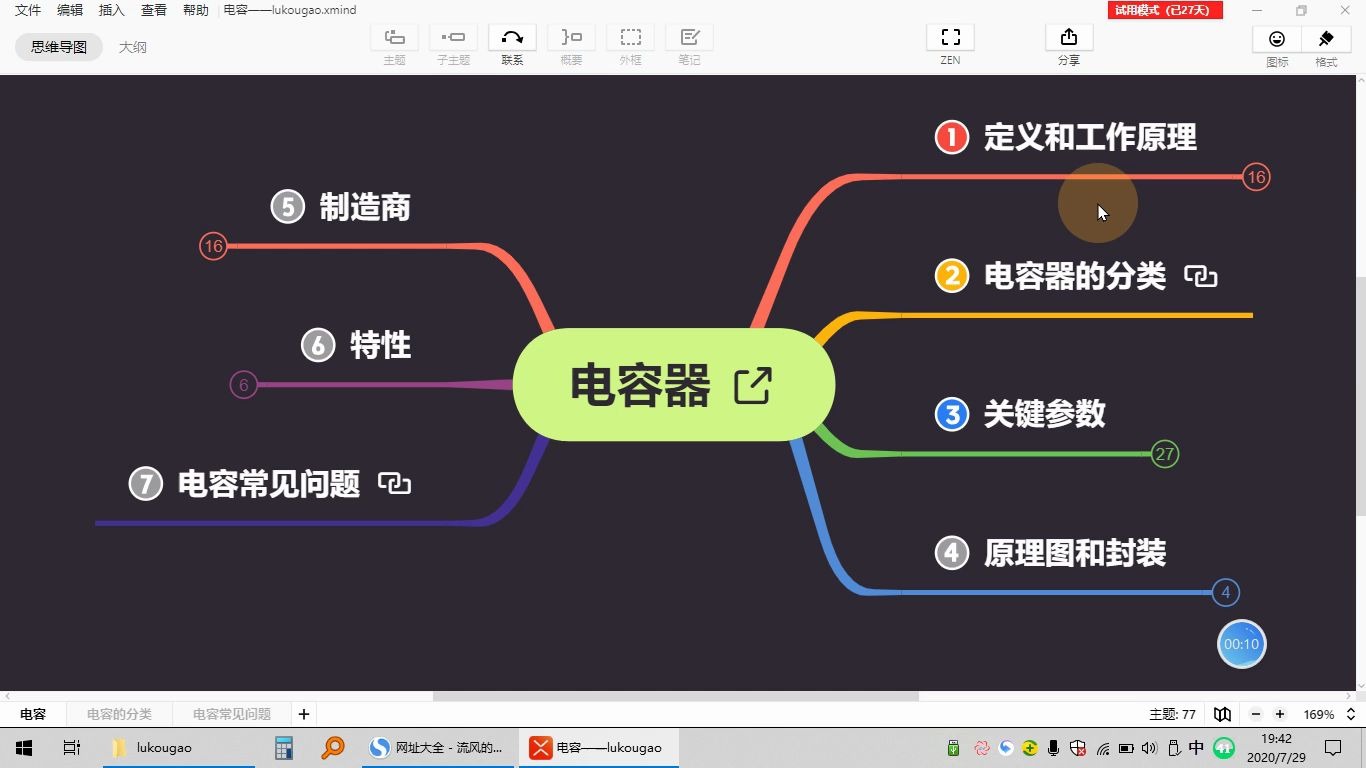Screen dimensions: 1366x768
Task: Click the 主题: 77 topic count
Action: [x=1172, y=714]
